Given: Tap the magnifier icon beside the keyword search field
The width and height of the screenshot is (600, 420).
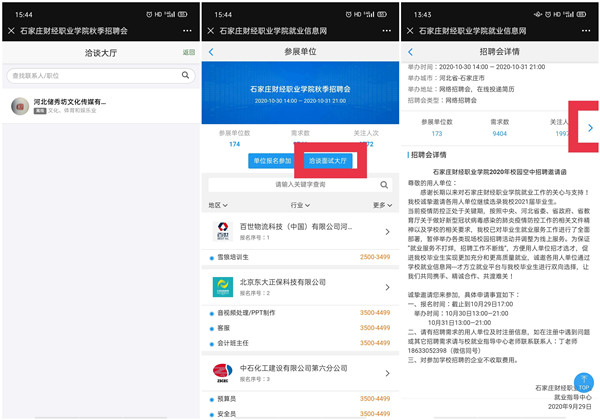Looking at the screenshot, I should pos(384,184).
